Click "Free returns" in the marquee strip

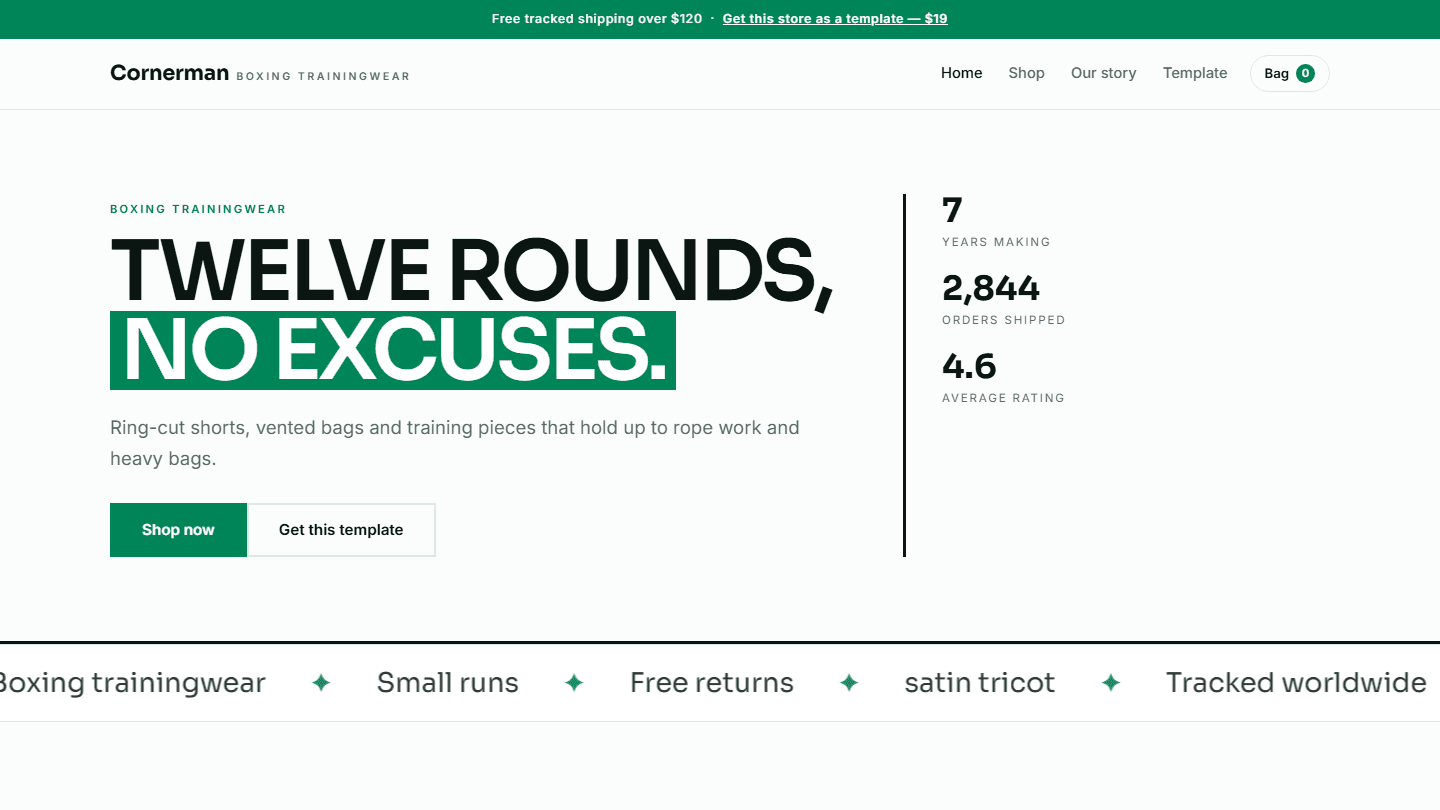pos(712,683)
